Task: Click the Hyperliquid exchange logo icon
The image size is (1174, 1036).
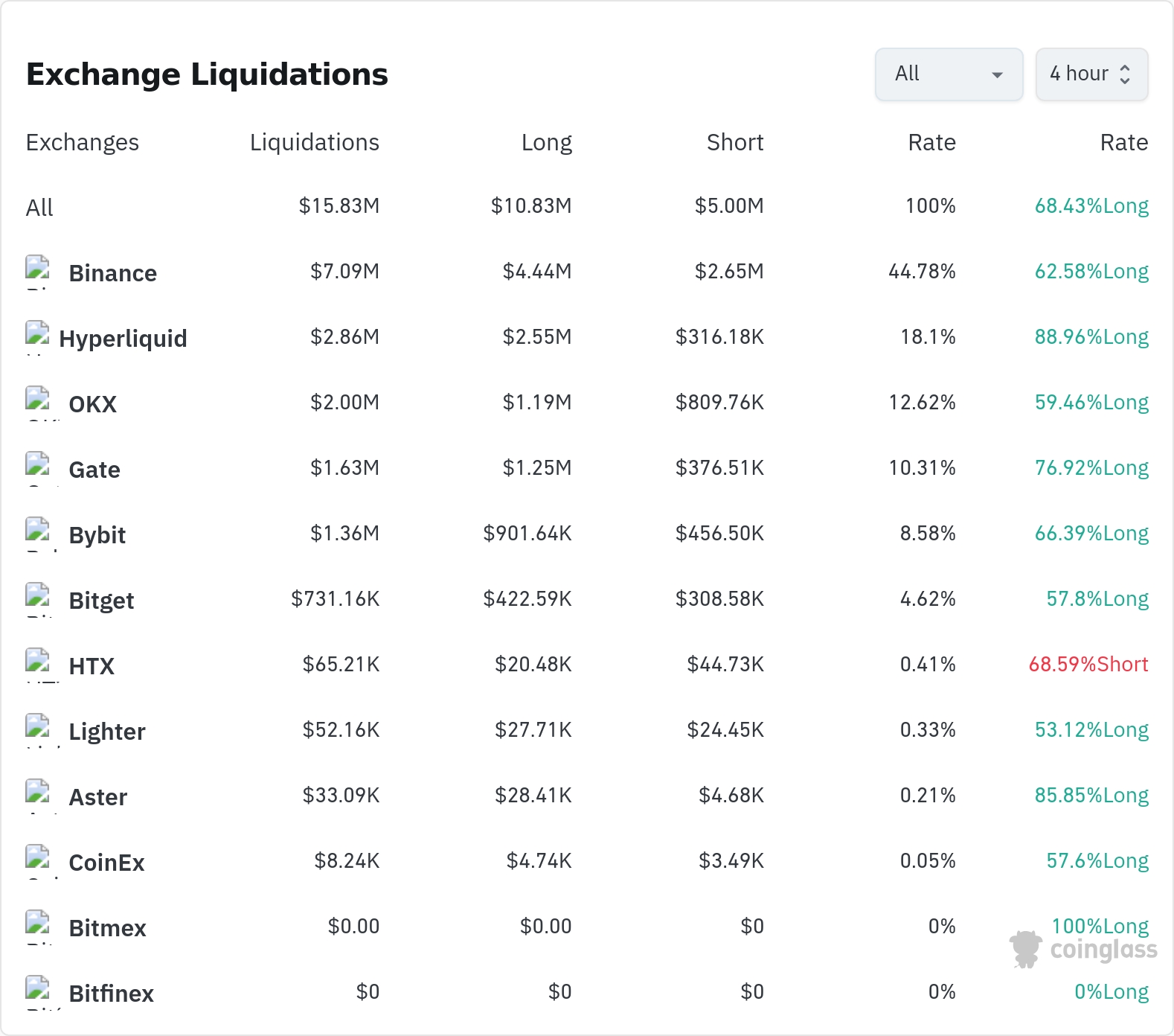Action: (38, 338)
